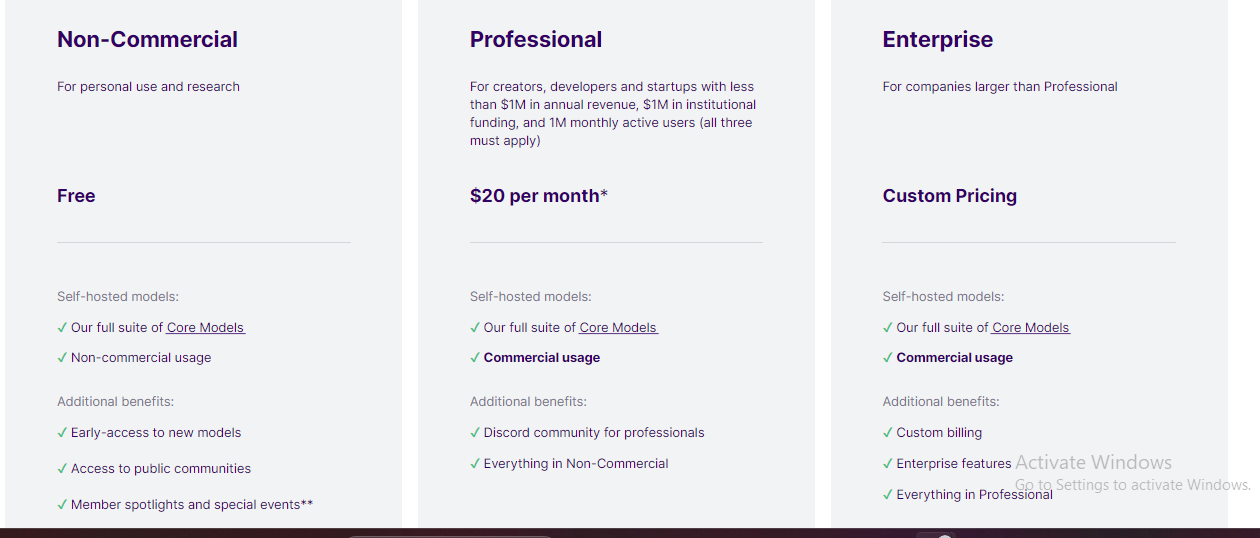Click the Custom Pricing label
Viewport: 1260px width, 538px height.
pyautogui.click(x=950, y=196)
